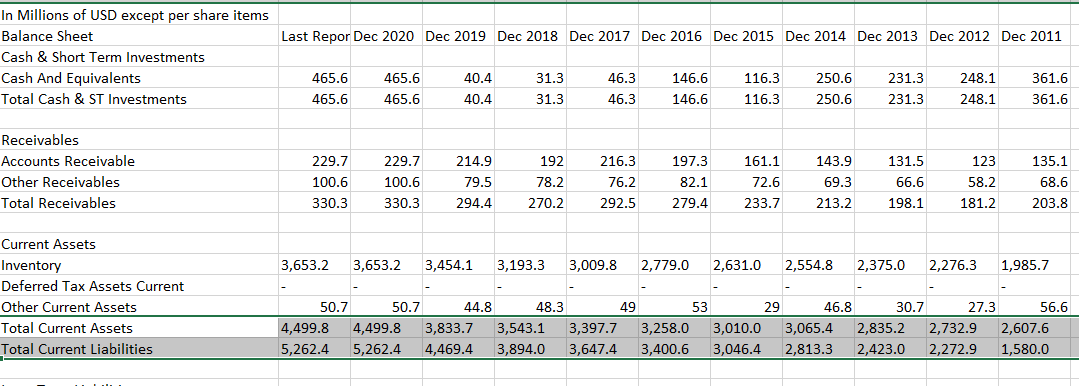Select Accounts Receivable Dec 2012 value 123
This screenshot has height=386, width=1079.
click(961, 162)
